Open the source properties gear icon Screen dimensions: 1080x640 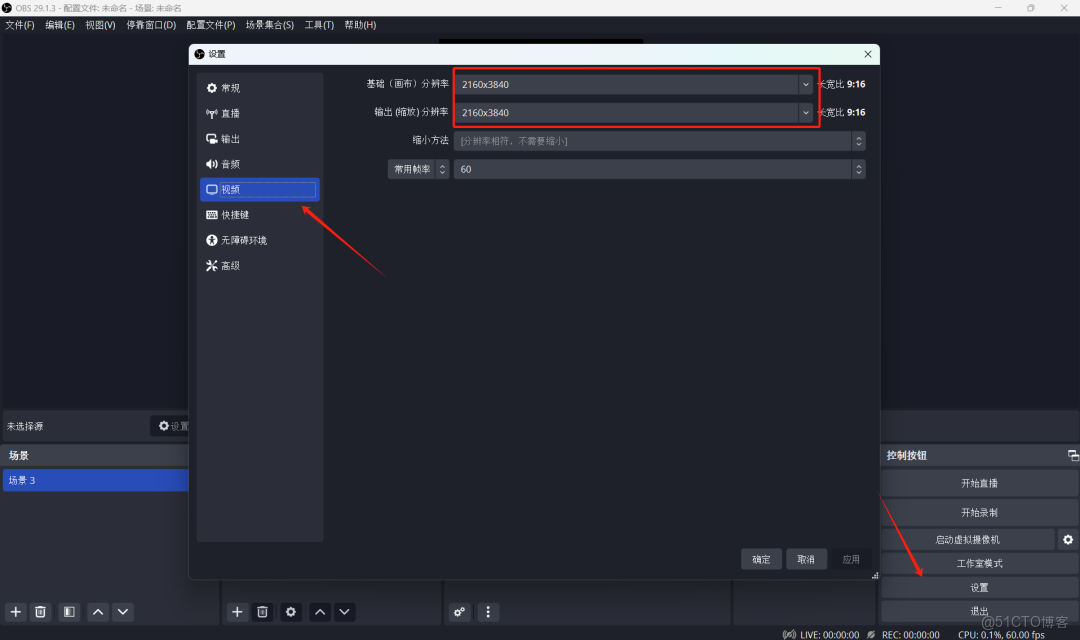tap(290, 611)
